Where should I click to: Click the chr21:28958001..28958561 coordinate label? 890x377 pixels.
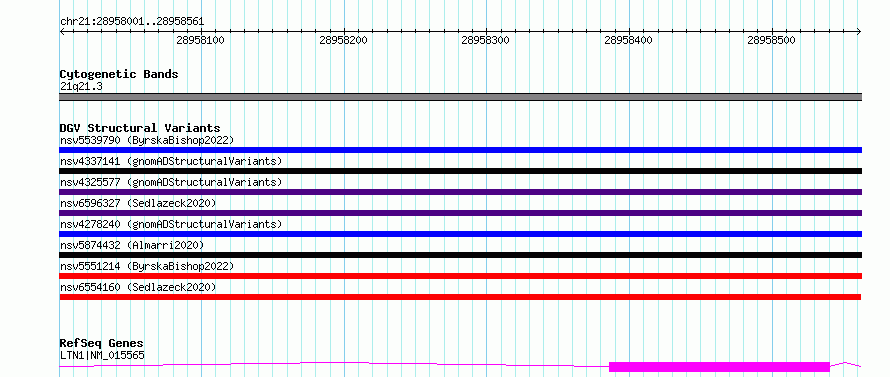pos(132,22)
